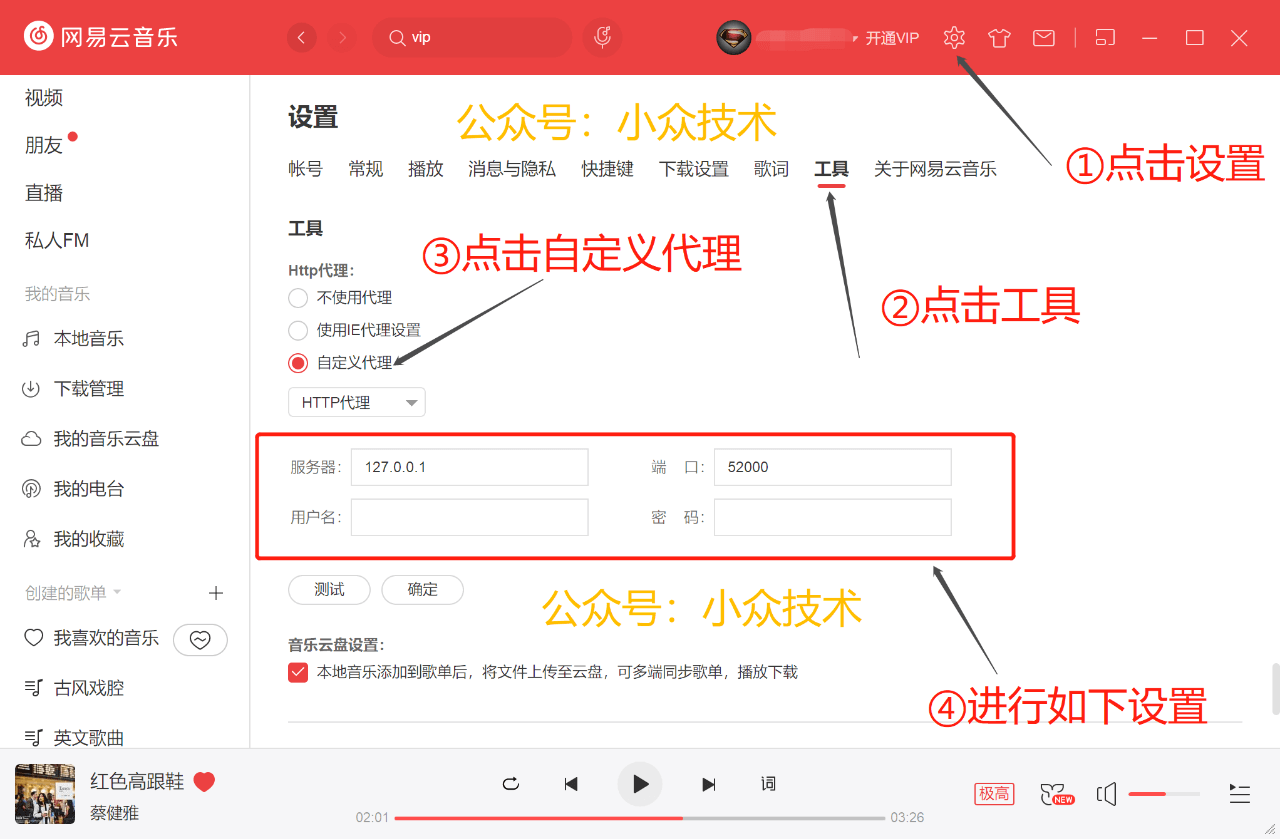Screen dimensions: 1280x839
Task: Open the messages envelope icon
Action: click(1044, 38)
